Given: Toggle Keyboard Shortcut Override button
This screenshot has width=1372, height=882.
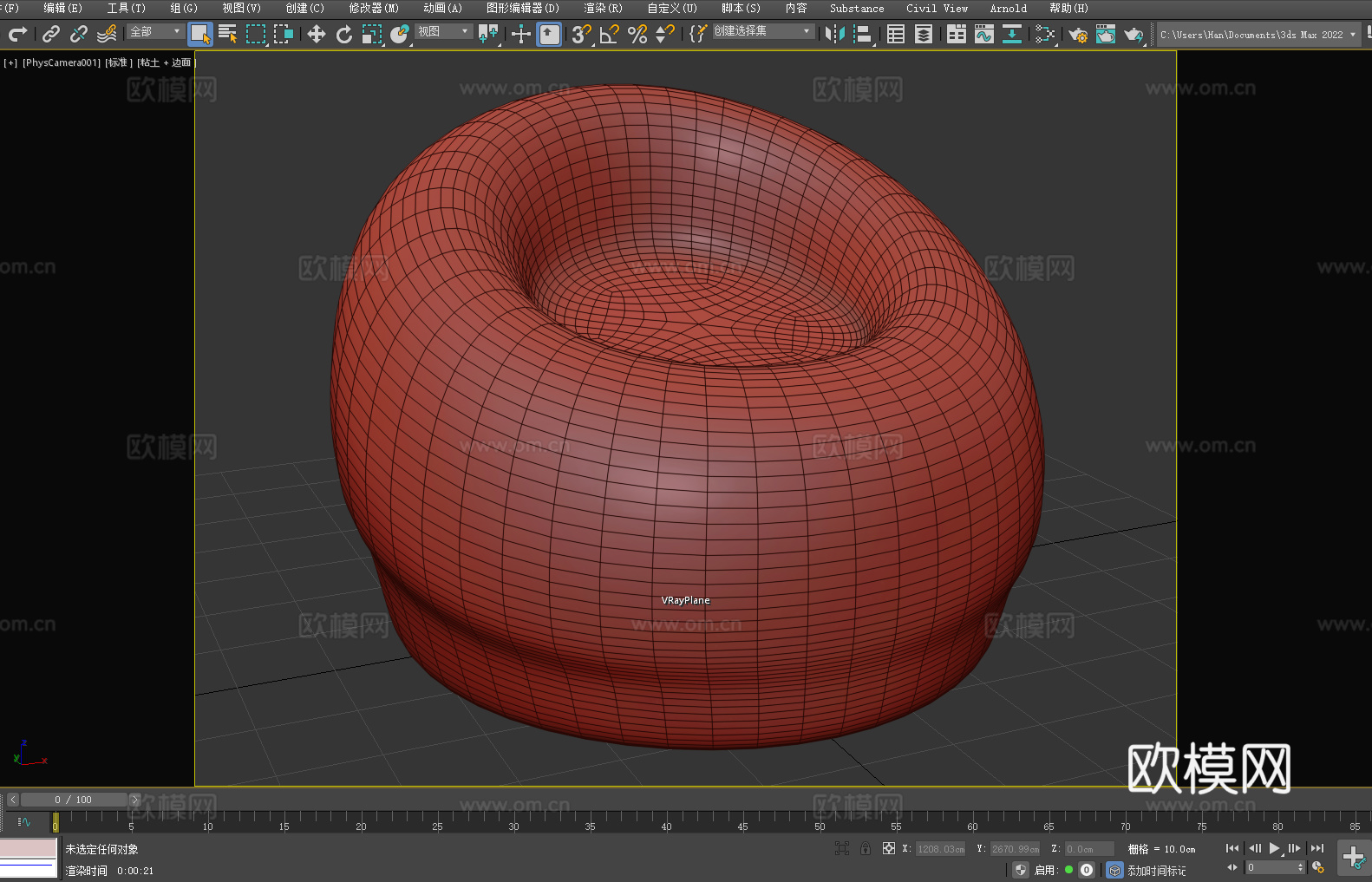Looking at the screenshot, I should 549,34.
